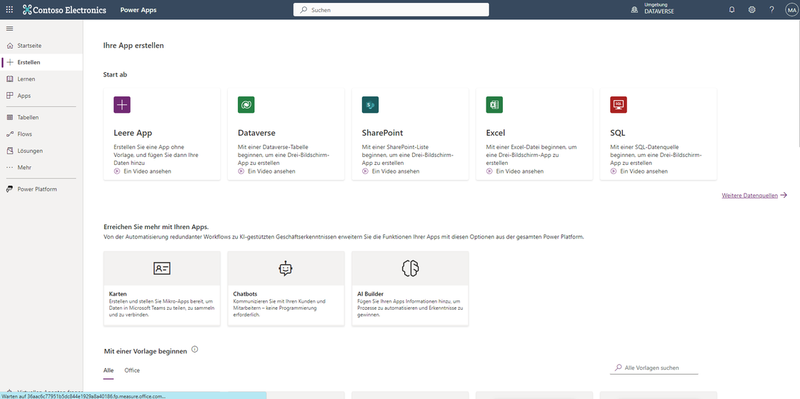Click the SharePoint icon on card
The width and height of the screenshot is (800, 399).
pos(370,105)
